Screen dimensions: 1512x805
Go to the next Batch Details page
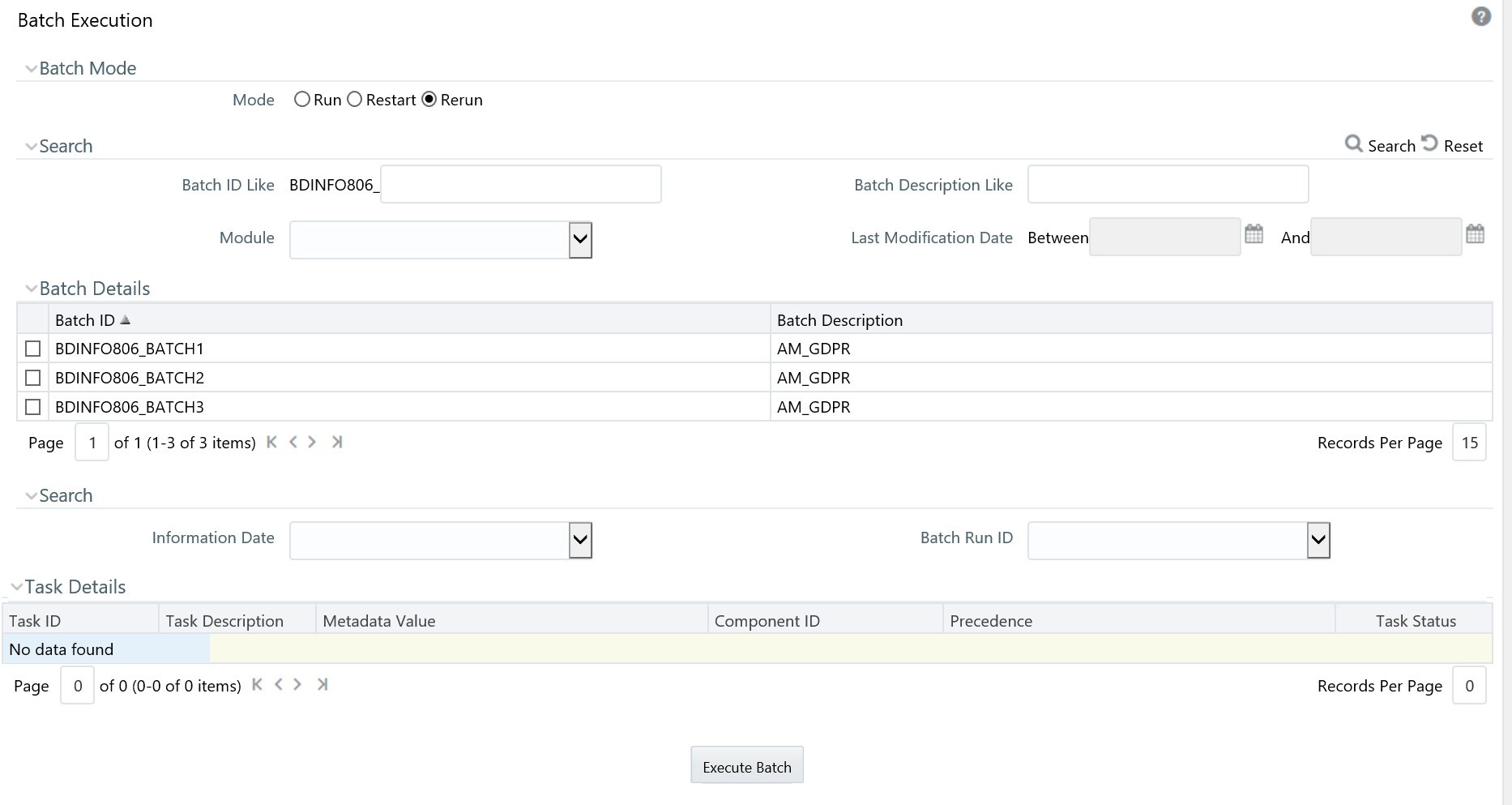312,442
